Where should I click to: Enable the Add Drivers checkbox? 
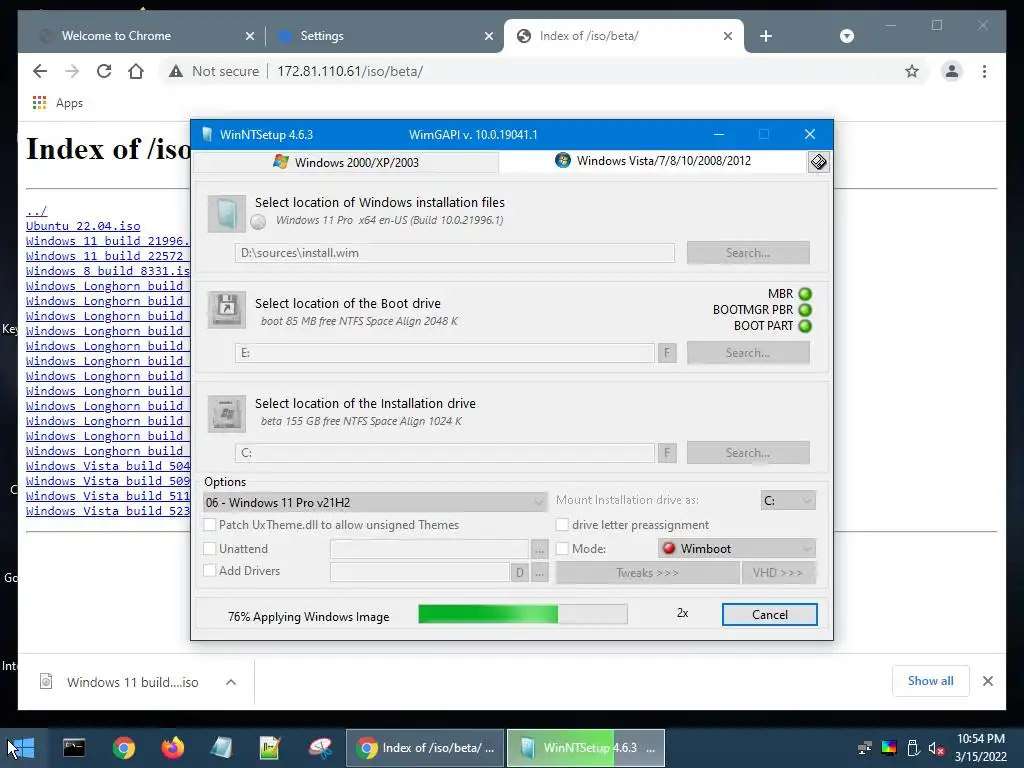click(210, 570)
